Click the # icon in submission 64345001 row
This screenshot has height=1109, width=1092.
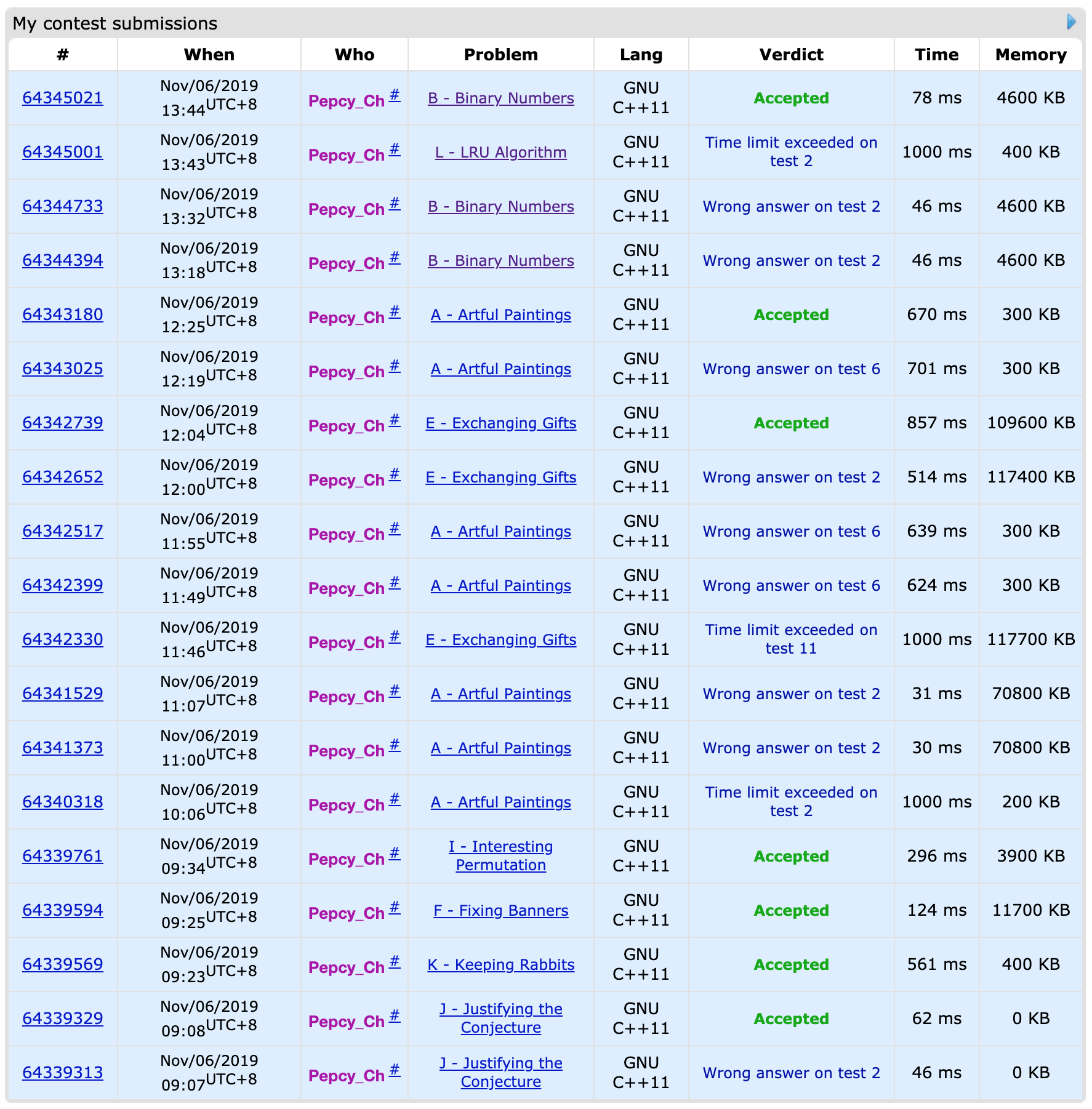point(395,150)
